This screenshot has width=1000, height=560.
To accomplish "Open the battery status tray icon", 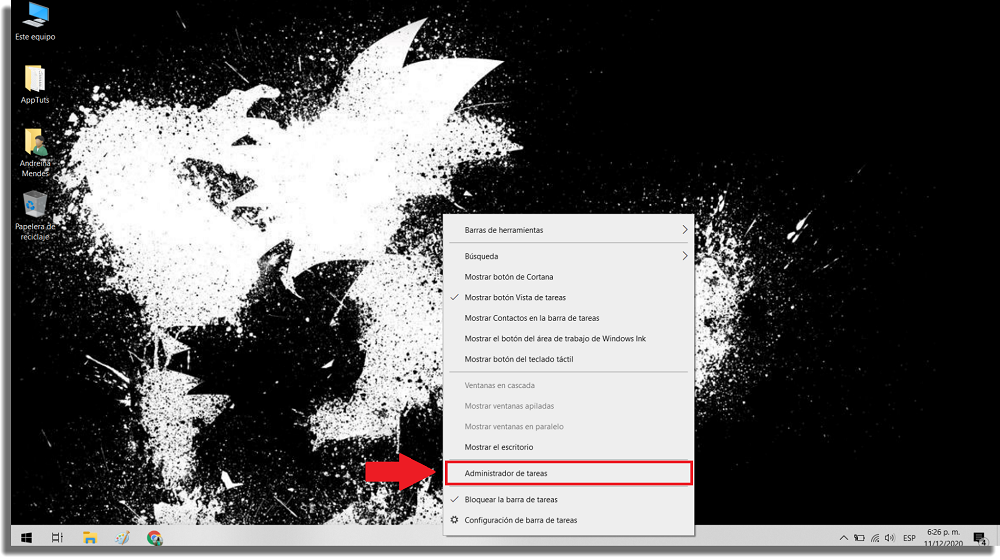I will tap(859, 538).
